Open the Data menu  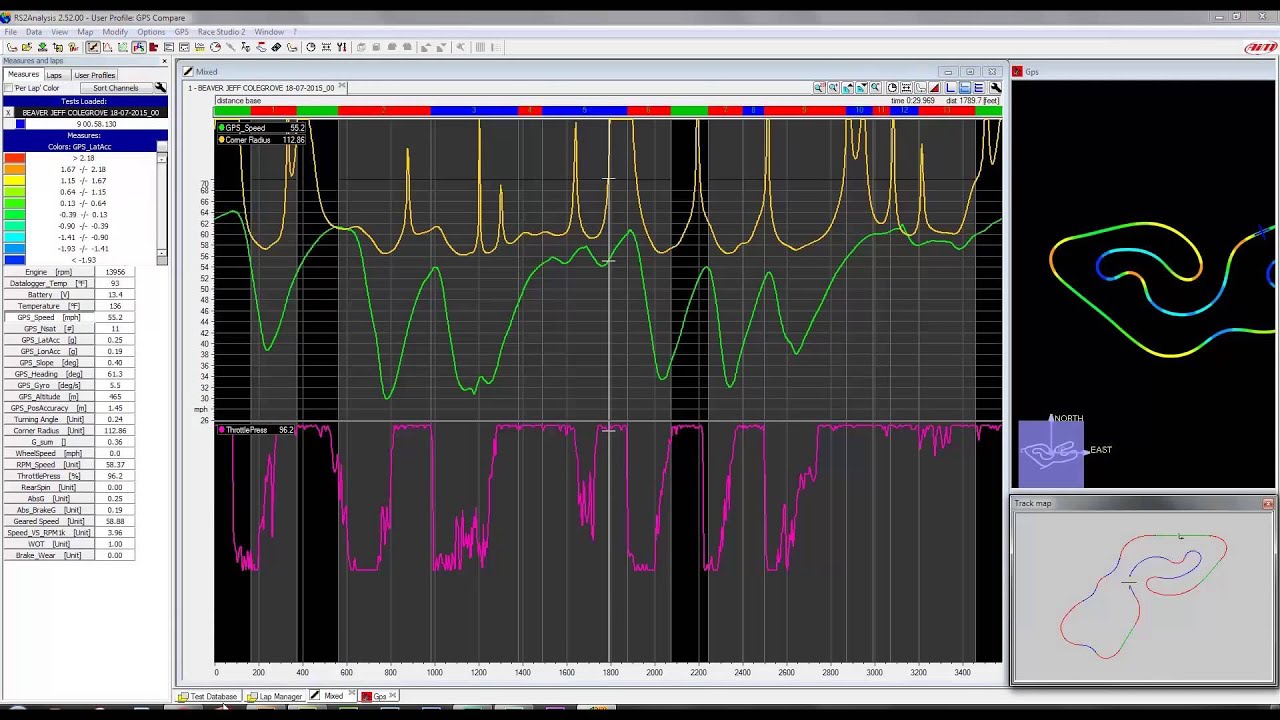tap(34, 32)
